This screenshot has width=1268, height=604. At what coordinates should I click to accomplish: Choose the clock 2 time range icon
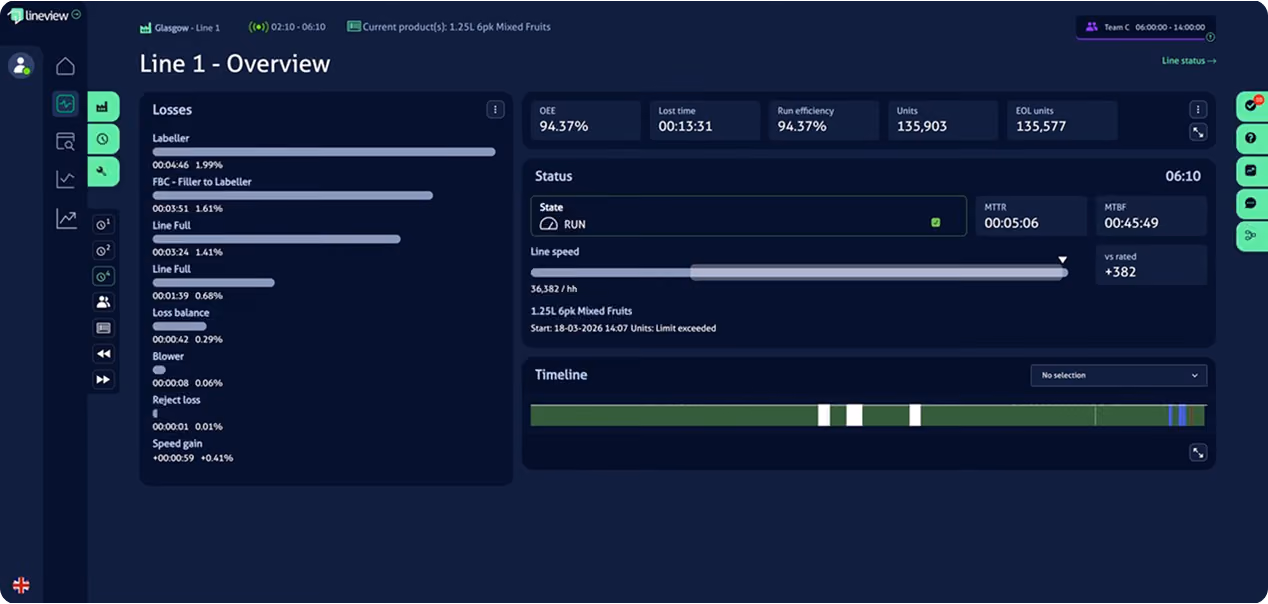pos(103,250)
